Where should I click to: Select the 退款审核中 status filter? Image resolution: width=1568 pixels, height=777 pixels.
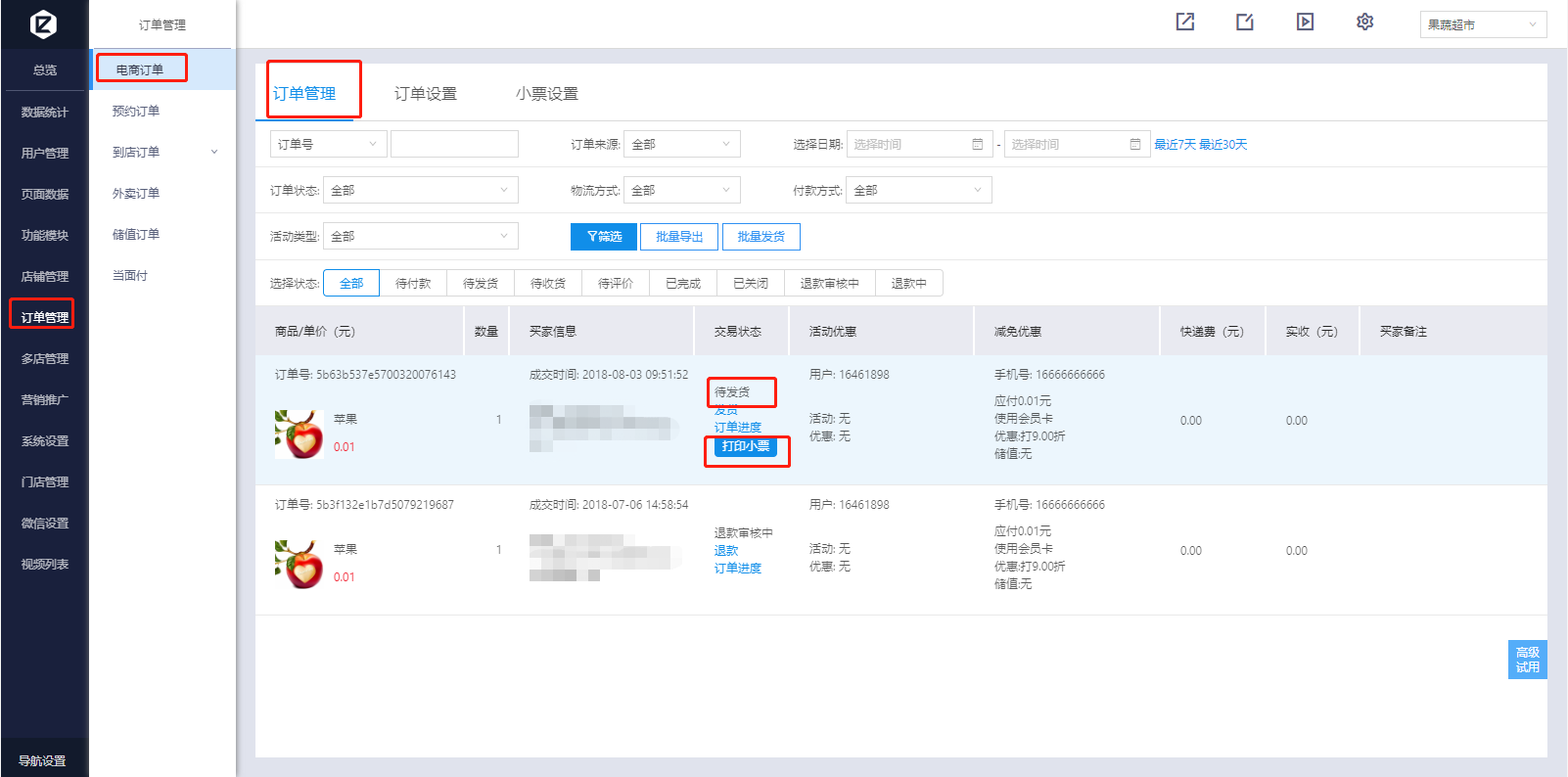(x=830, y=283)
